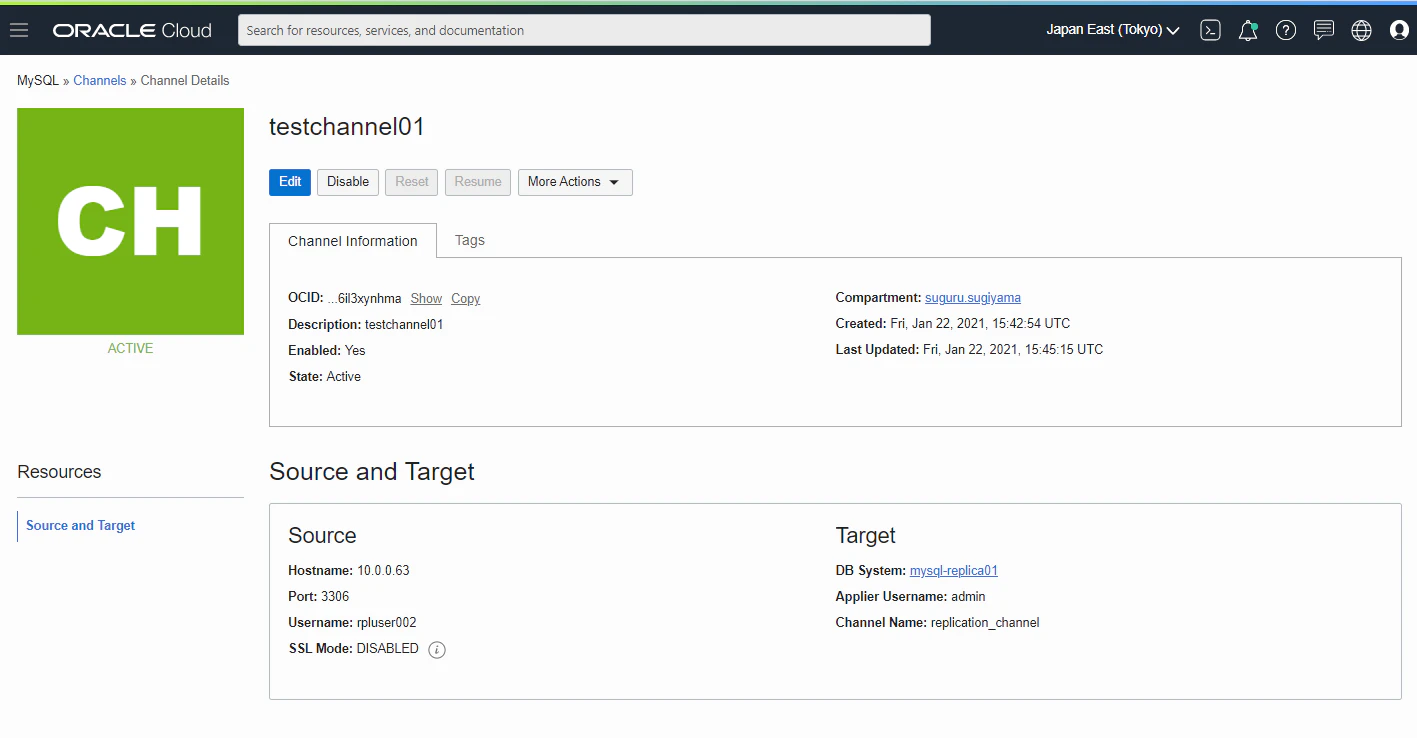Copy the OCID
The height and width of the screenshot is (738, 1417).
coord(465,298)
